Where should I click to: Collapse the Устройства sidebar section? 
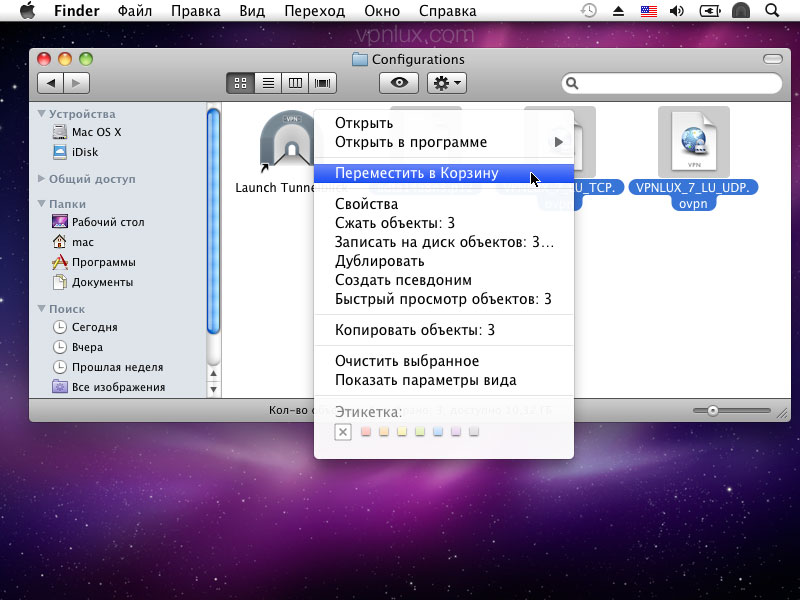coord(42,113)
